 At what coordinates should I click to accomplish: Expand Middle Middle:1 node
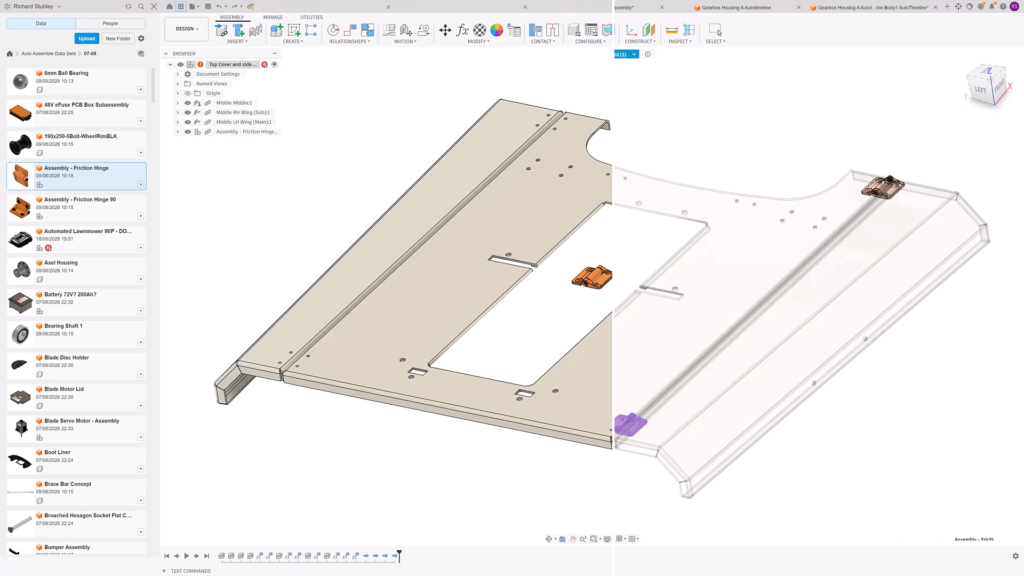pyautogui.click(x=178, y=103)
